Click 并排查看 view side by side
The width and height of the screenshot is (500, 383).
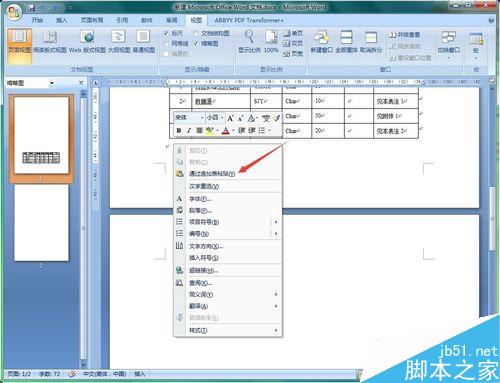[x=404, y=35]
